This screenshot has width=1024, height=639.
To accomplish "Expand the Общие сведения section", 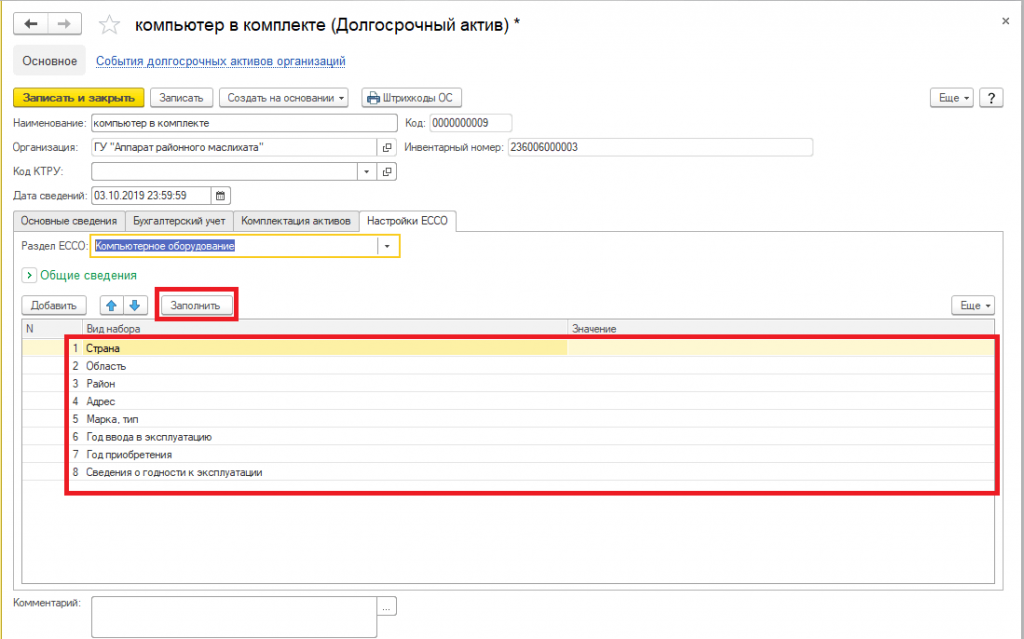I will point(28,275).
